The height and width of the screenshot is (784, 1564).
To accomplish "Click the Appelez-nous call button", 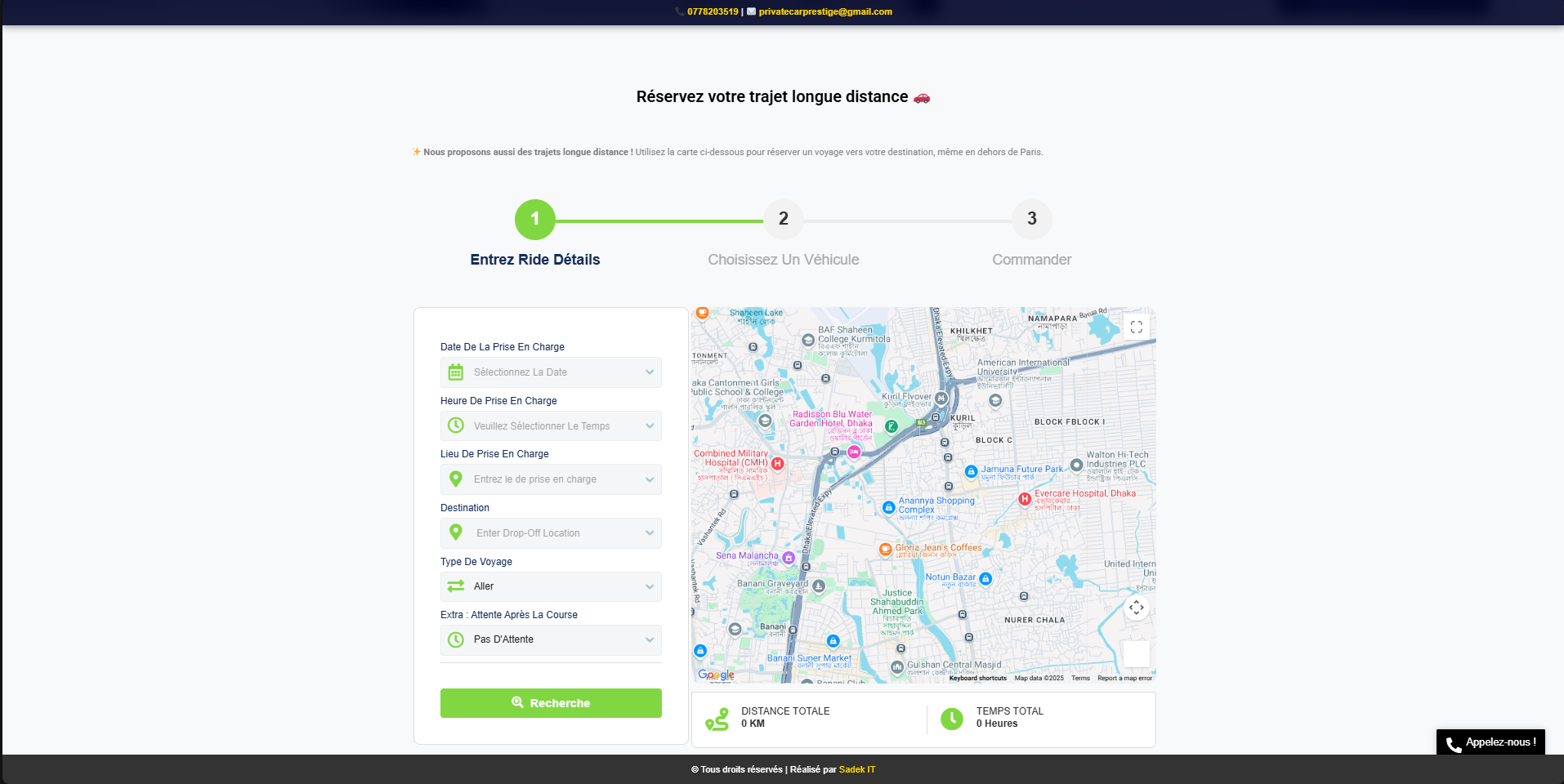I will click(1490, 742).
